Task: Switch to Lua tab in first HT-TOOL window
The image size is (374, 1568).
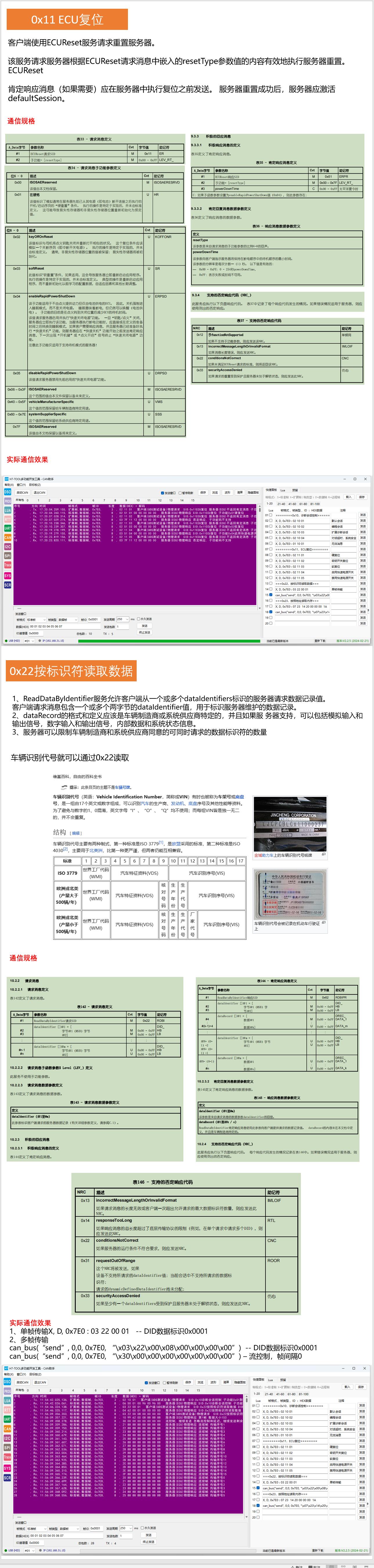Action: [283, 490]
